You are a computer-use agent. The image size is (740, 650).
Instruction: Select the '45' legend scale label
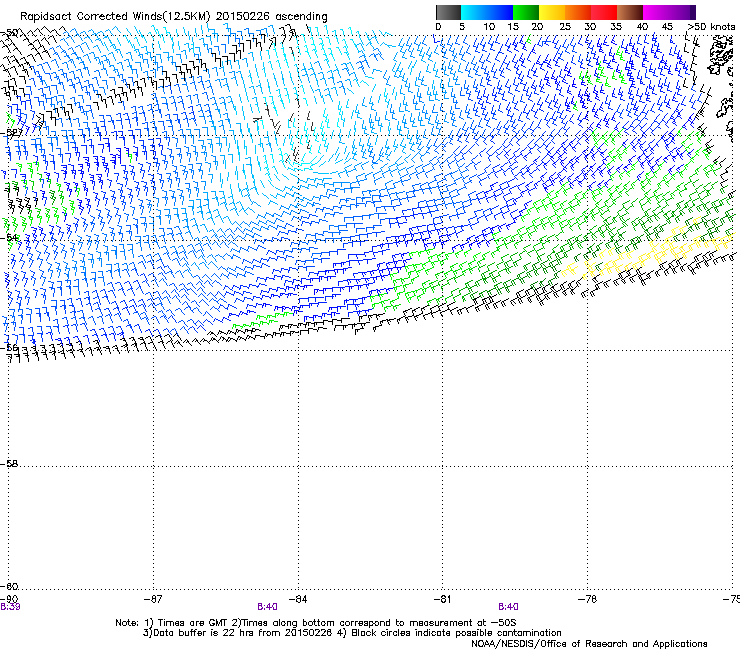(667, 27)
